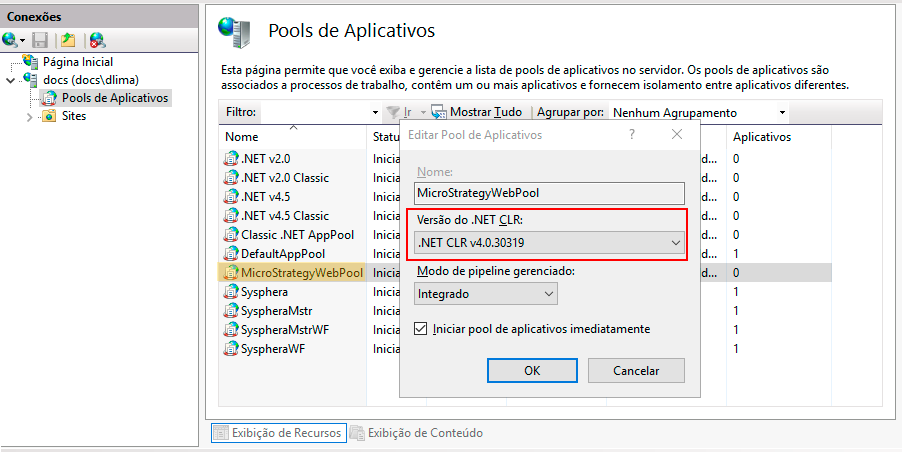The width and height of the screenshot is (902, 452).
Task: Click the SyspheraMstrWF pool icon
Action: tap(231, 330)
